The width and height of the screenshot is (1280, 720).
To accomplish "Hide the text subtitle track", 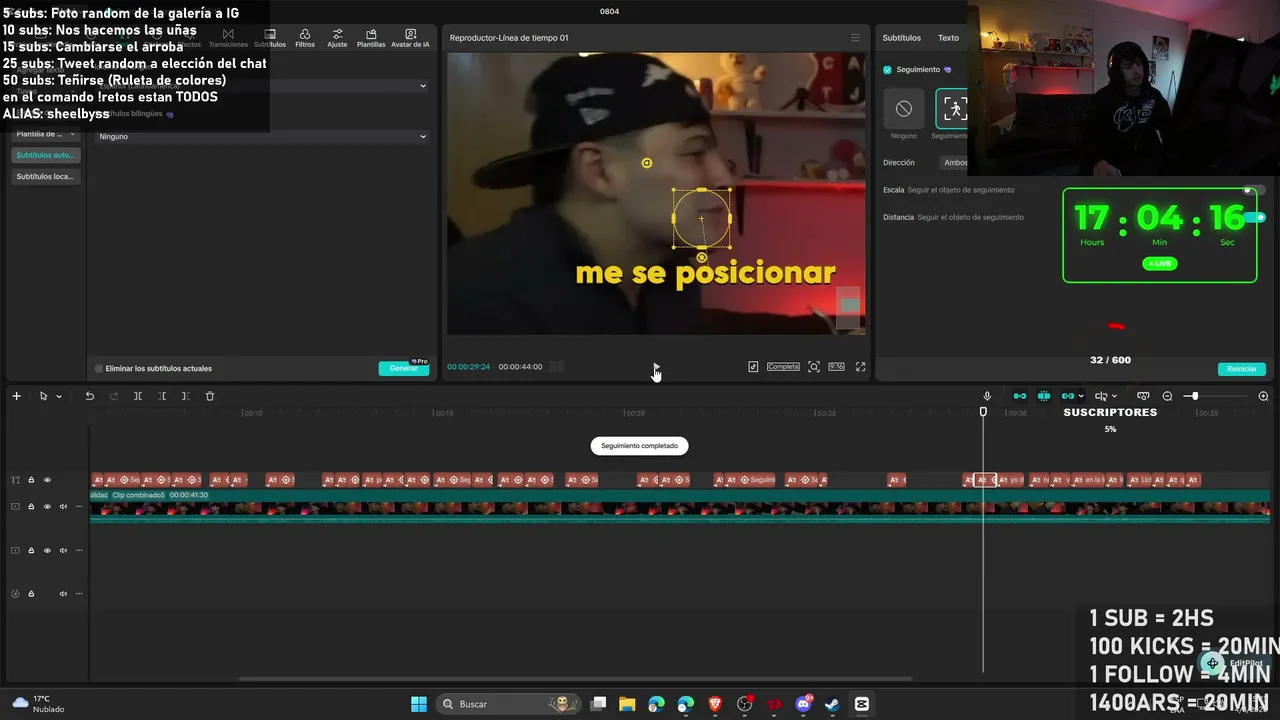I will pos(47,480).
